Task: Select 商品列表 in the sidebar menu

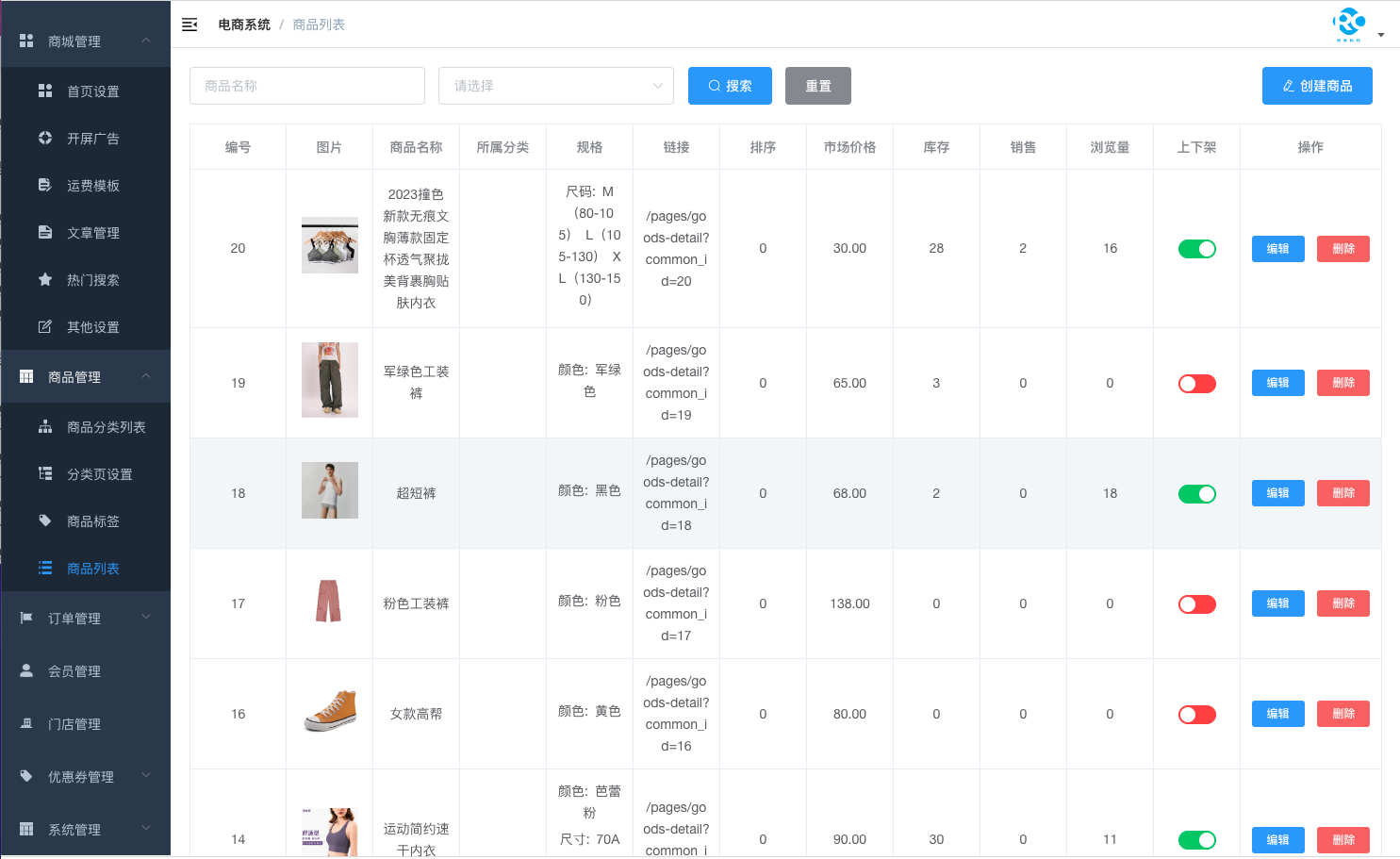Action: 91,568
